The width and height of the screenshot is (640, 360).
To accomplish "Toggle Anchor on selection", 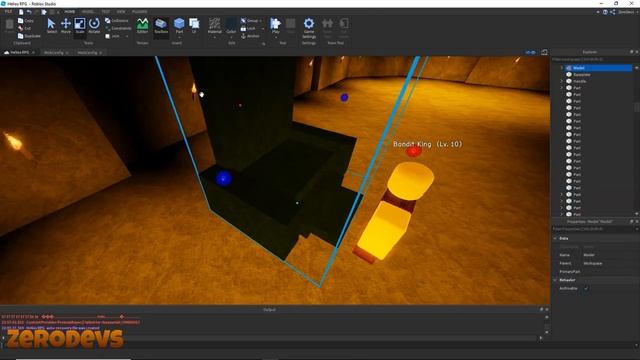I will (x=250, y=36).
